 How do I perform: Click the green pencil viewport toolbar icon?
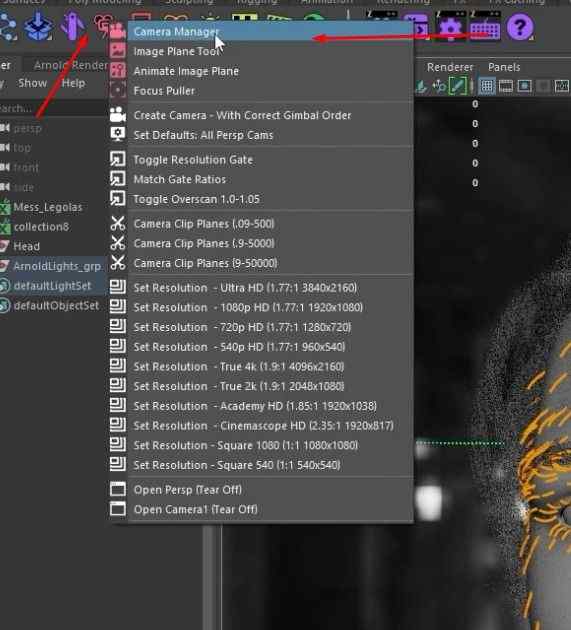coord(457,86)
